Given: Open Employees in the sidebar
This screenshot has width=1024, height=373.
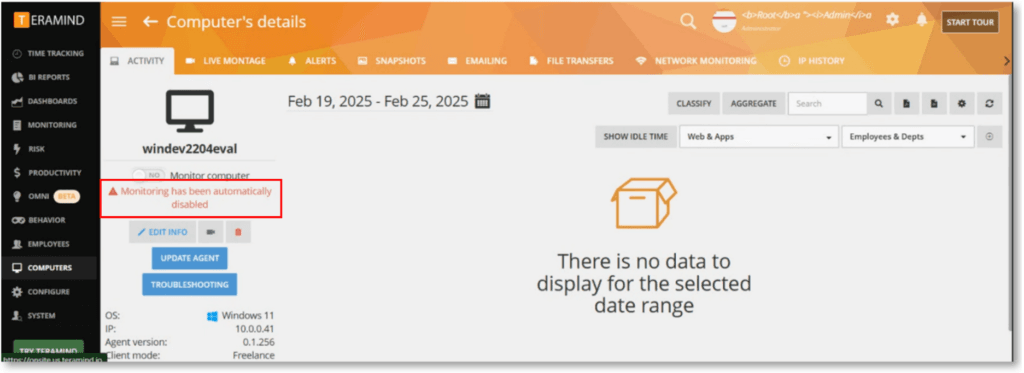Looking at the screenshot, I should [x=49, y=244].
